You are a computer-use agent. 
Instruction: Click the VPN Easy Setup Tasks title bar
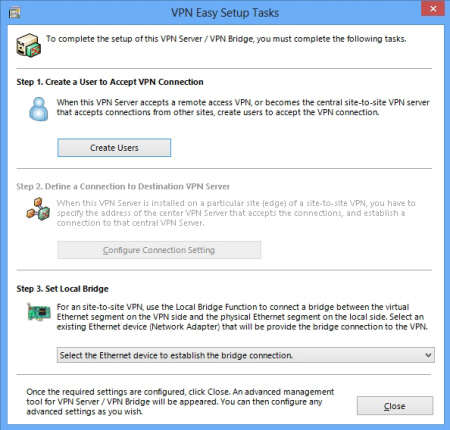(225, 13)
